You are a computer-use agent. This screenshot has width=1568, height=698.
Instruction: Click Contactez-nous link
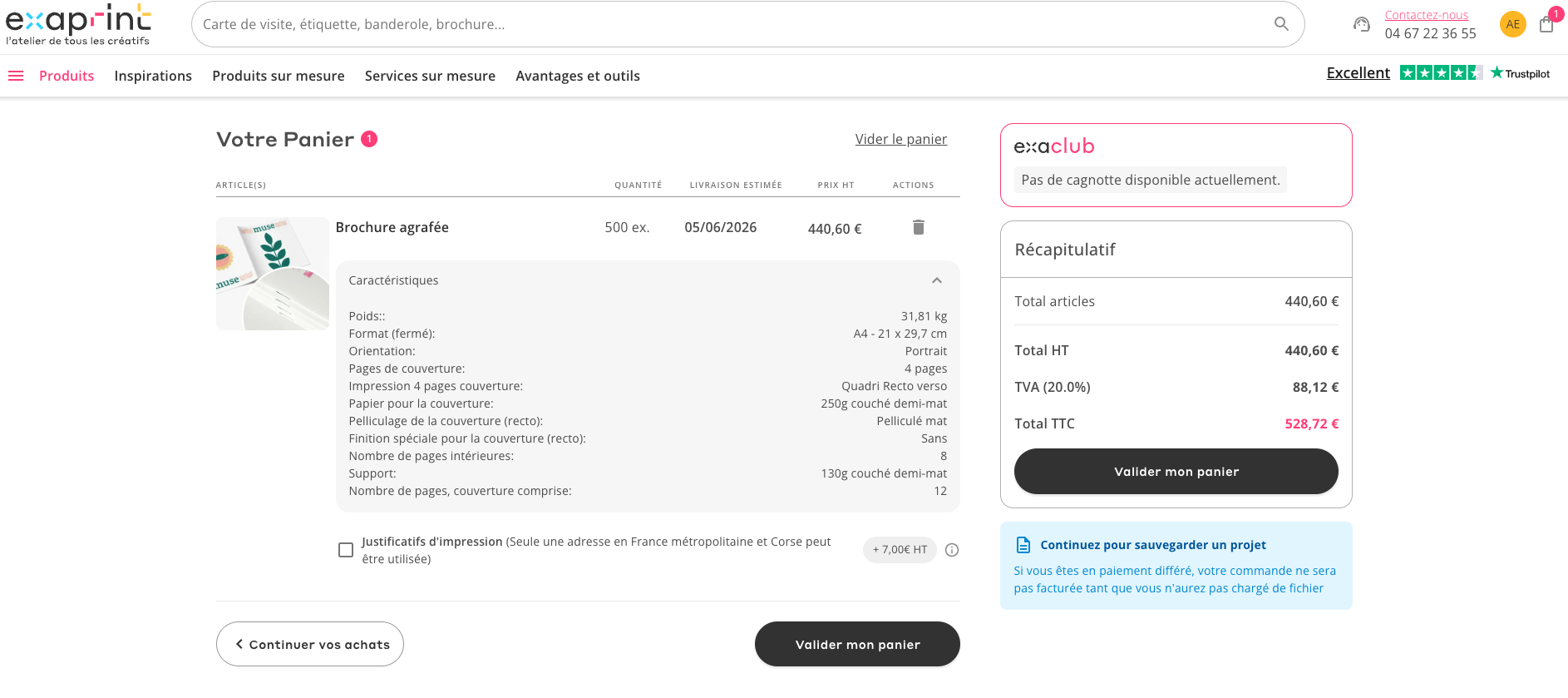[x=1427, y=15]
